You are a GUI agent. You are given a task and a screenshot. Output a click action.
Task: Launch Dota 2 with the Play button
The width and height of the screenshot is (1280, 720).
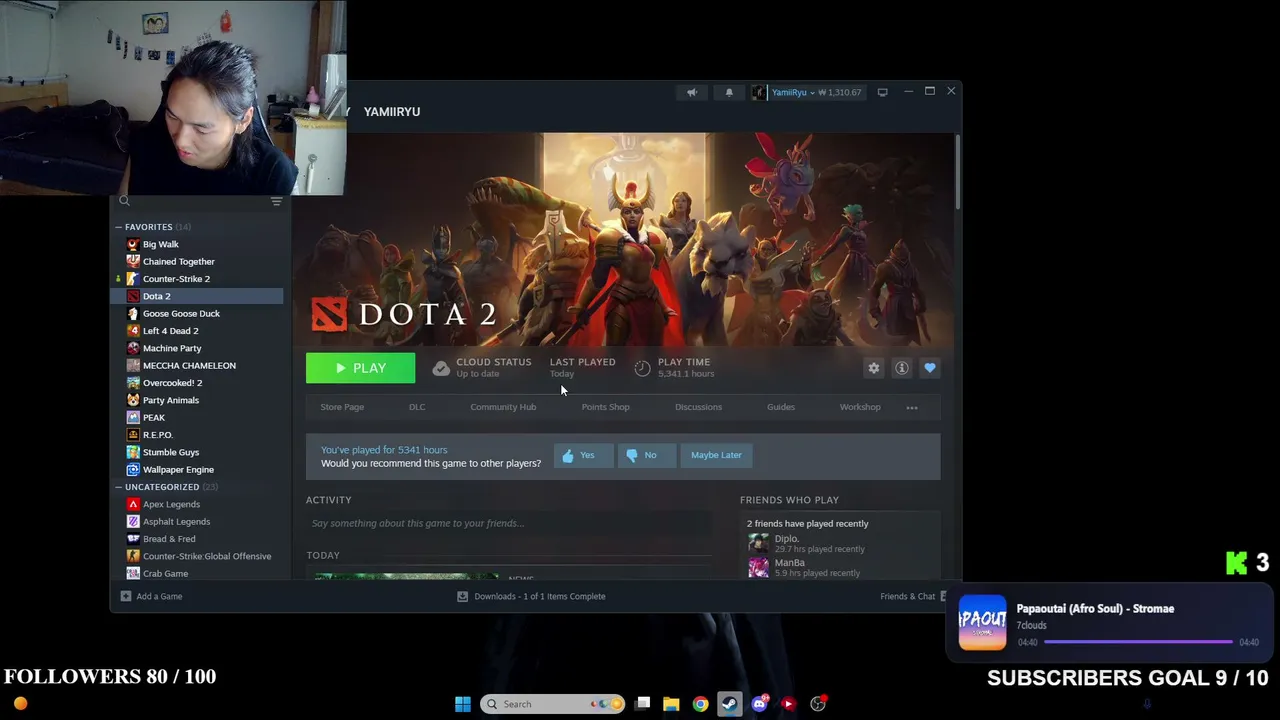pyautogui.click(x=360, y=368)
